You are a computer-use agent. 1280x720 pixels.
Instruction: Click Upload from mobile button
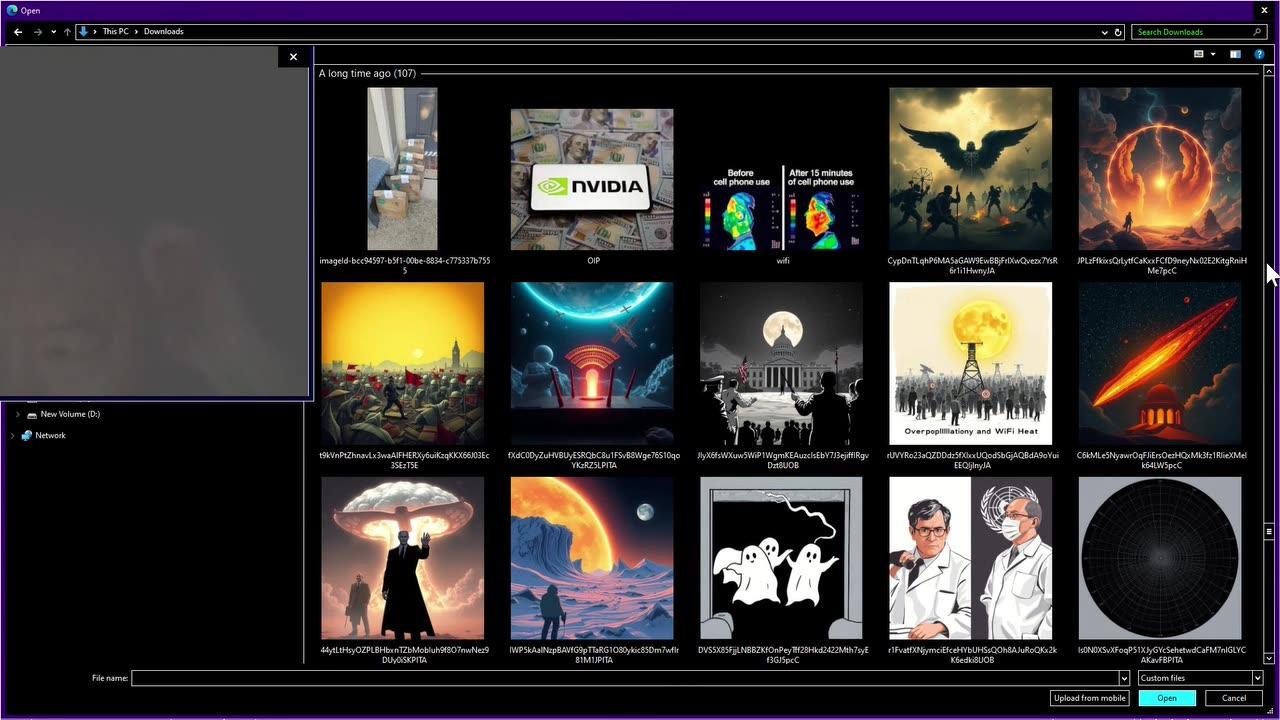coord(1090,698)
